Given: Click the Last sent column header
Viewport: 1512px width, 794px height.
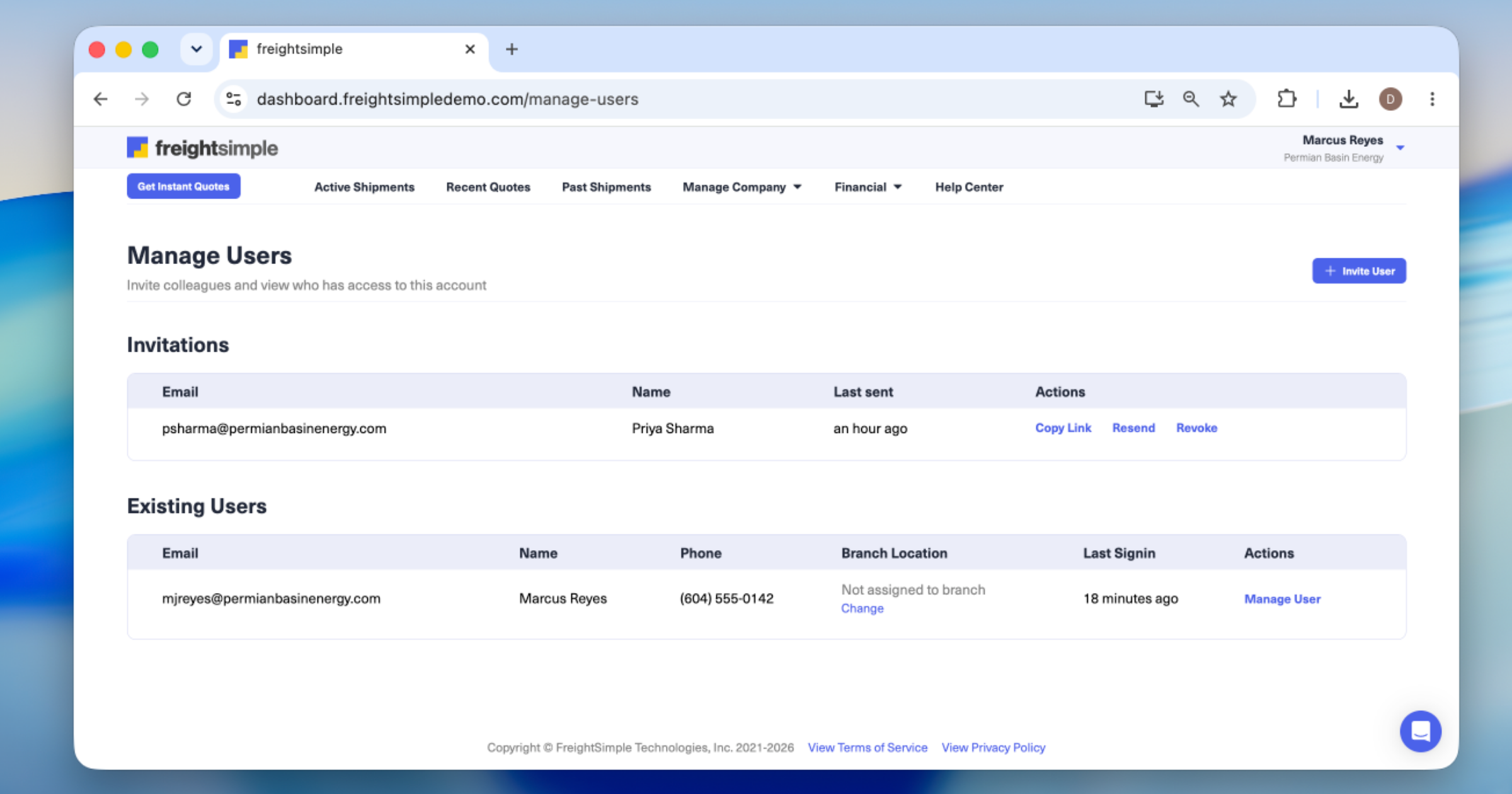Looking at the screenshot, I should (863, 392).
